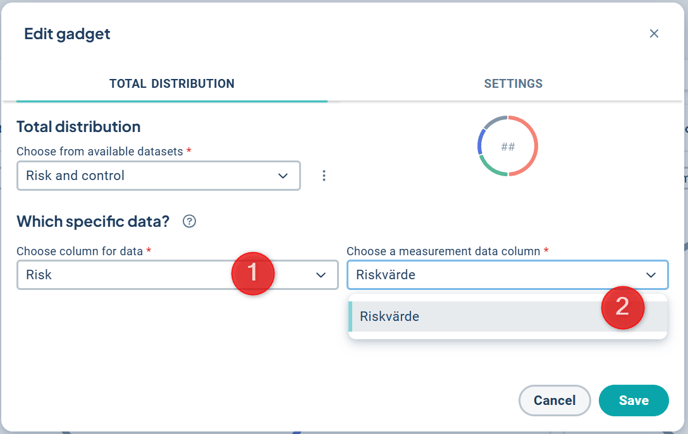The height and width of the screenshot is (434, 688).
Task: Switch to the Total Distribution tab
Action: click(x=172, y=84)
